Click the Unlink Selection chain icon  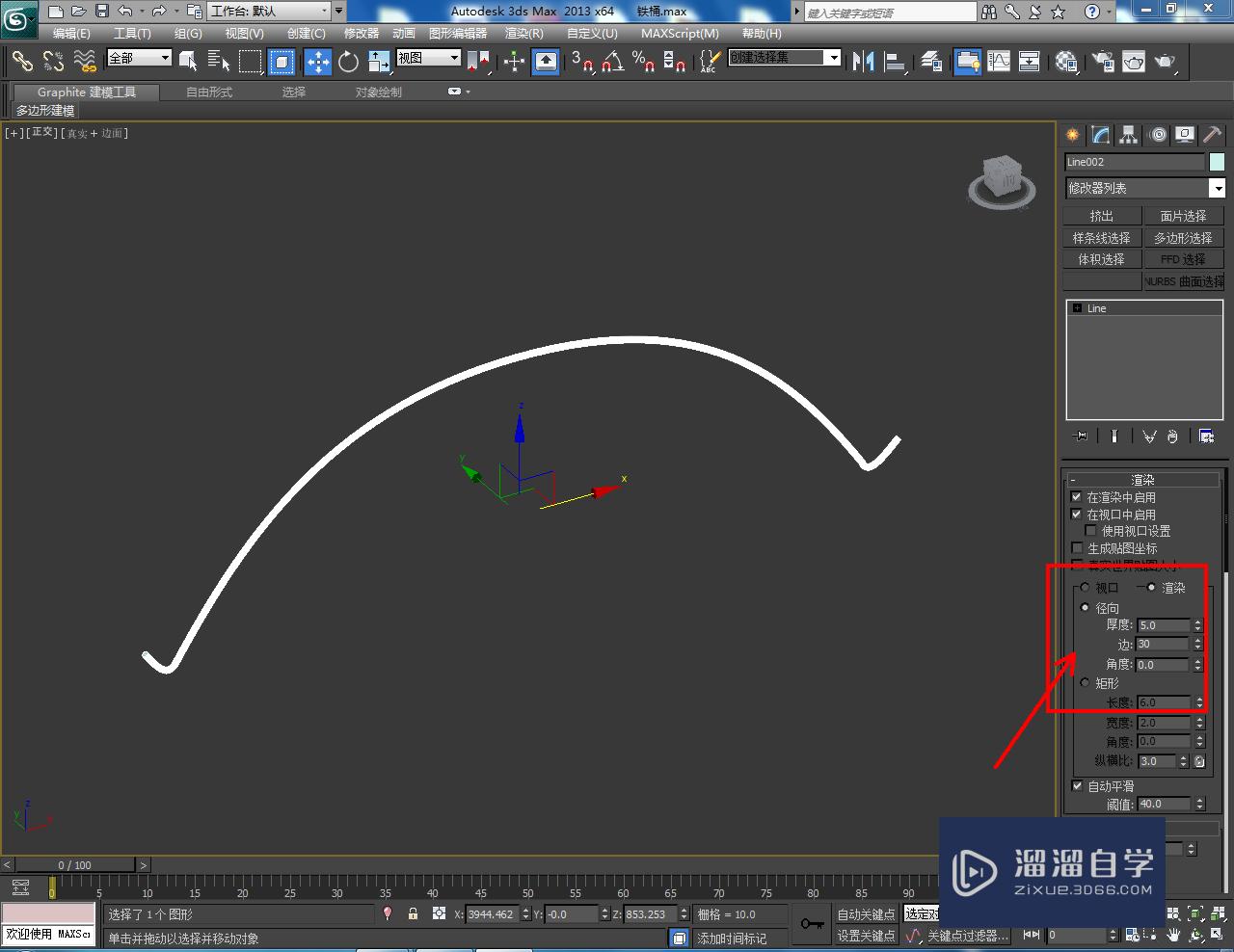[53, 62]
